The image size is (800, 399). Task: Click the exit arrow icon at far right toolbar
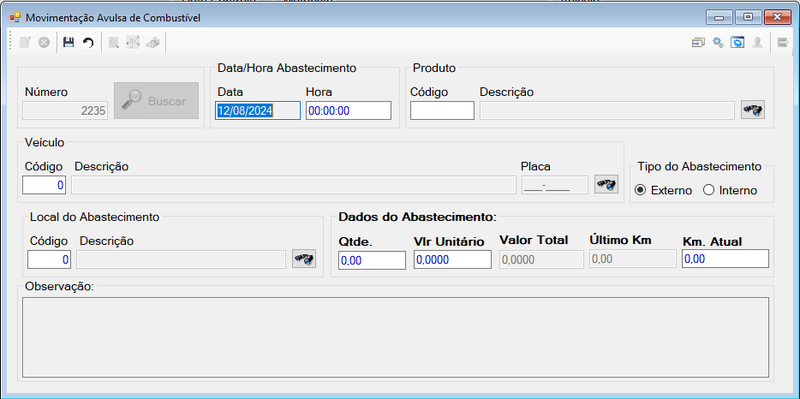pyautogui.click(x=783, y=43)
